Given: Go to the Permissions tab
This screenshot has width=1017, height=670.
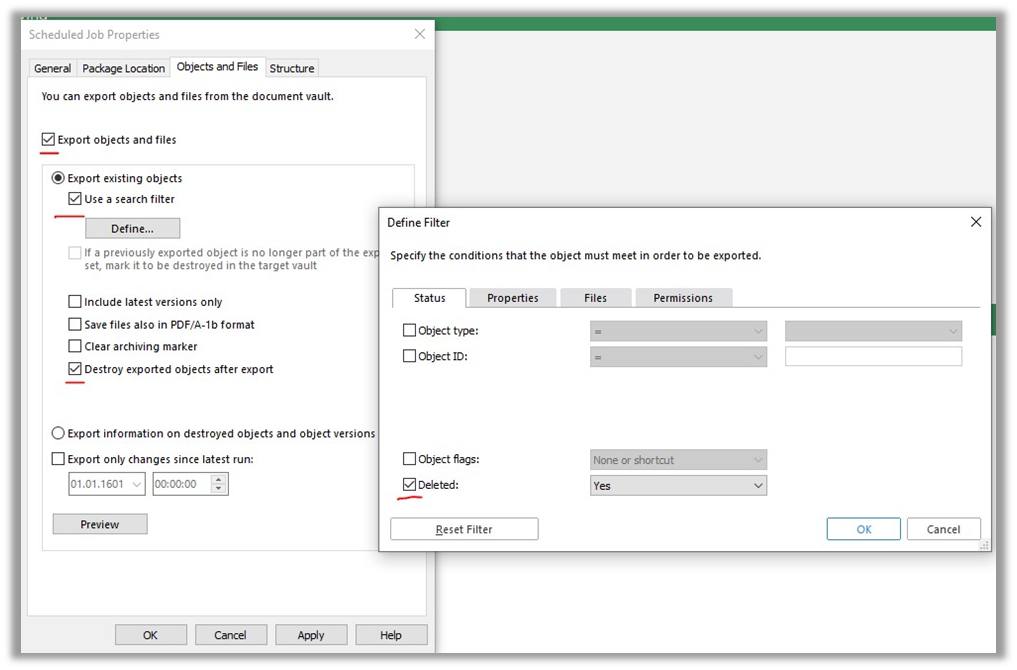Looking at the screenshot, I should (683, 298).
